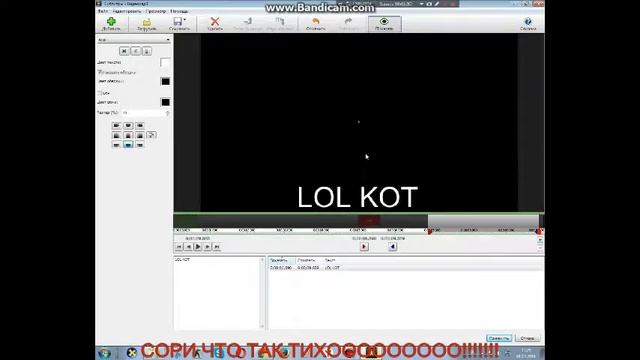Screen dimensions: 640x360
Task: Toggle bold font style button
Action: tap(124, 51)
